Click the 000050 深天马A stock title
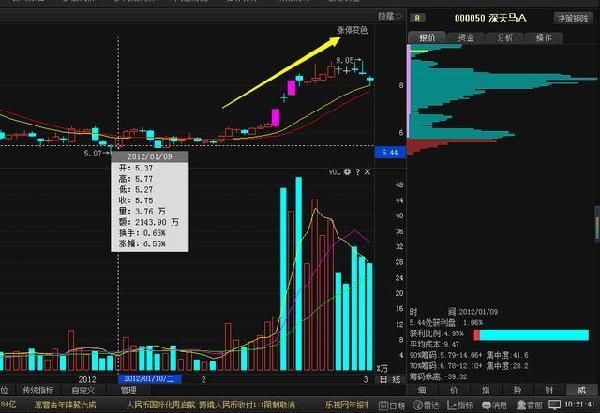The width and height of the screenshot is (600, 413). coord(490,18)
